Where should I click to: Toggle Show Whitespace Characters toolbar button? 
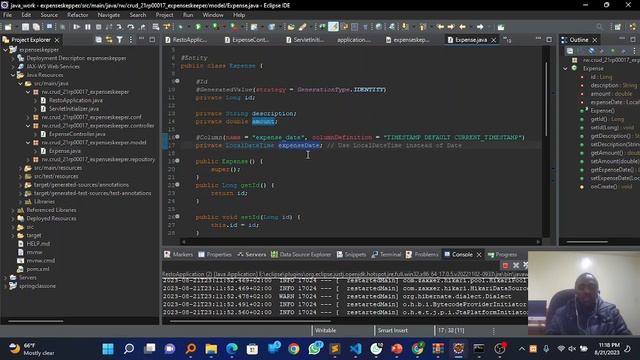pos(365,27)
